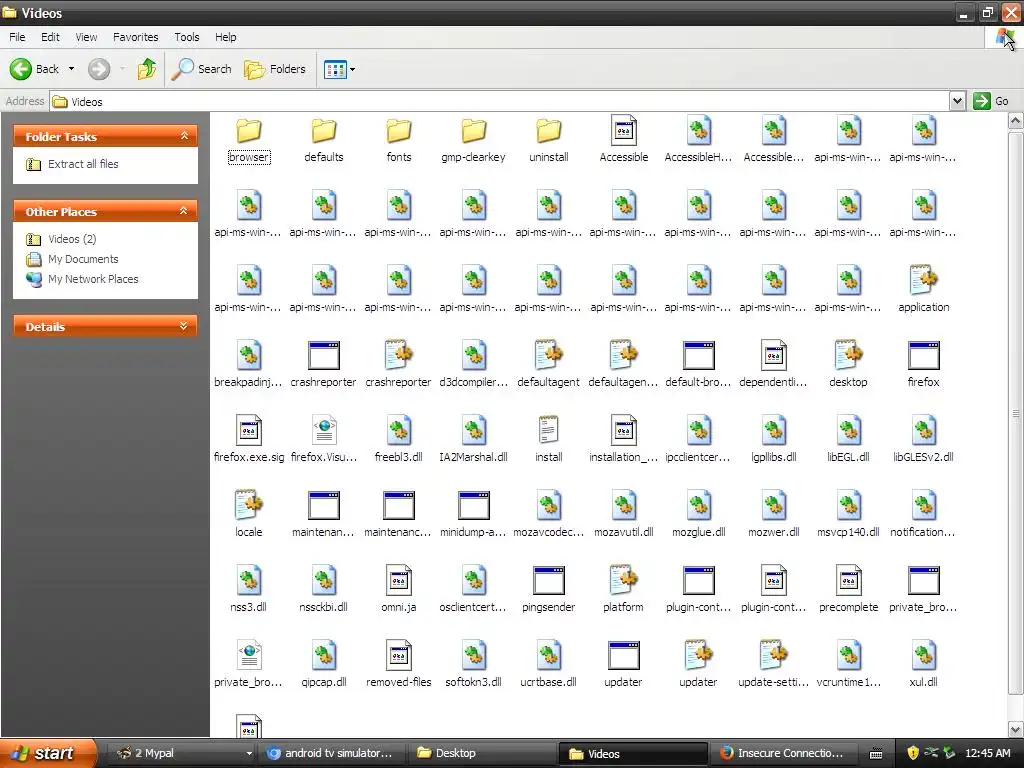Open the Favorites menu
1024x768 pixels.
click(135, 37)
